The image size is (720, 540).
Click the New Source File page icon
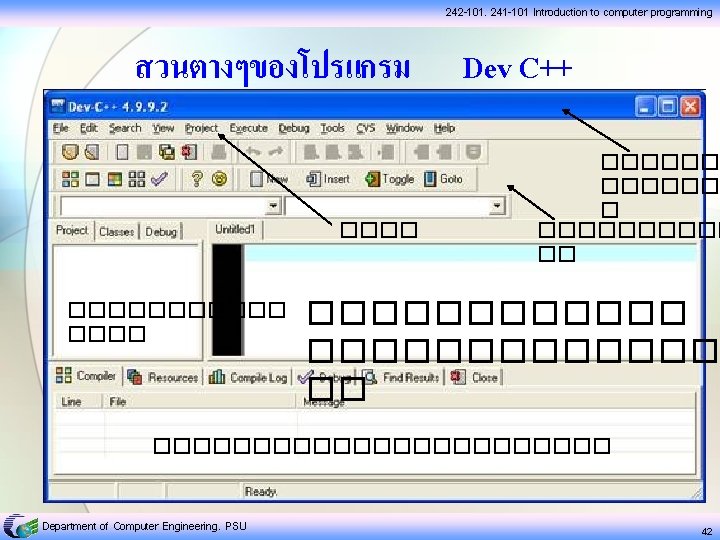click(x=122, y=152)
